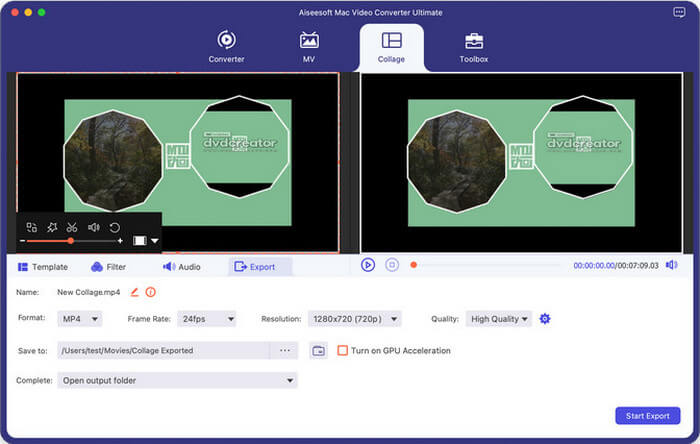Image resolution: width=700 pixels, height=444 pixels.
Task: Click the reset rotate arrow icon
Action: (x=114, y=228)
